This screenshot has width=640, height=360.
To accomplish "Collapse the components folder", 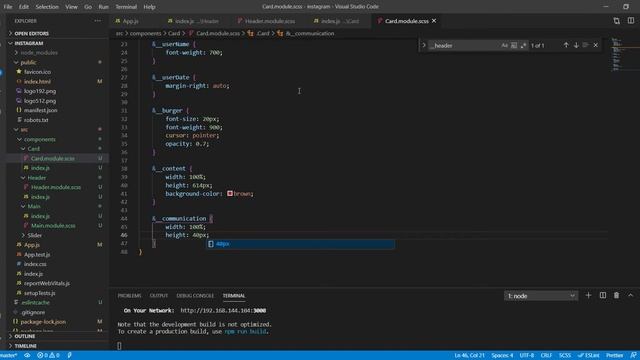I will point(39,139).
